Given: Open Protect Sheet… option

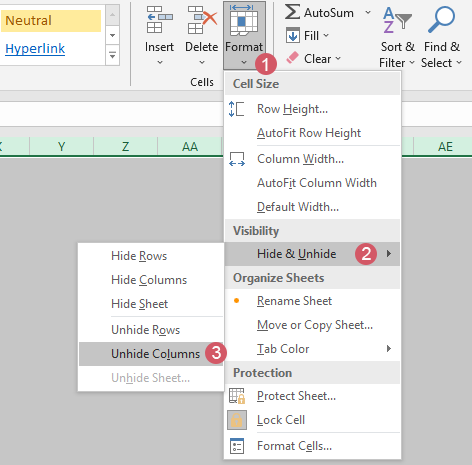Looking at the screenshot, I should 312,396.
